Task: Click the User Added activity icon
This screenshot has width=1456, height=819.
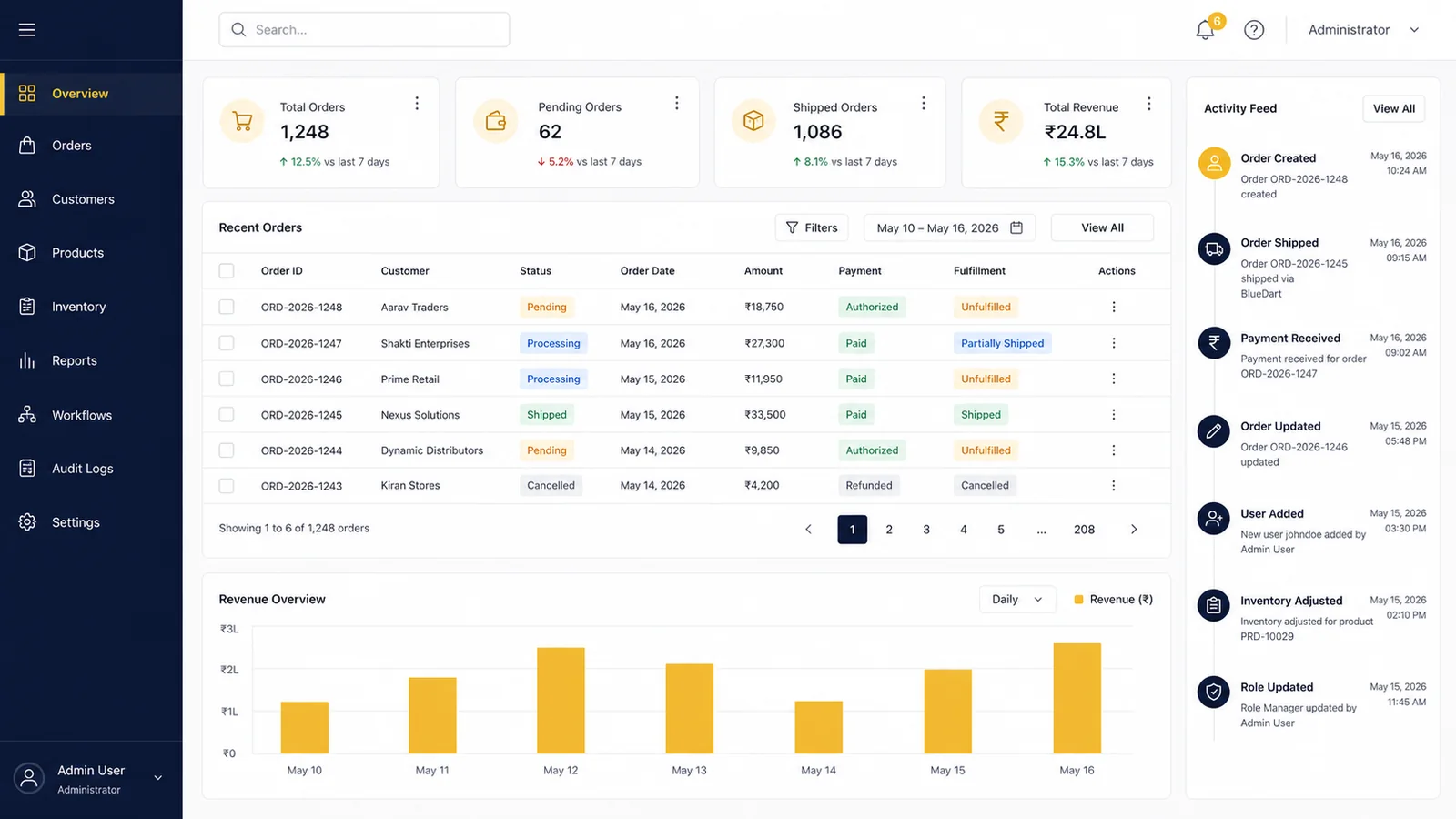Action: (x=1214, y=519)
